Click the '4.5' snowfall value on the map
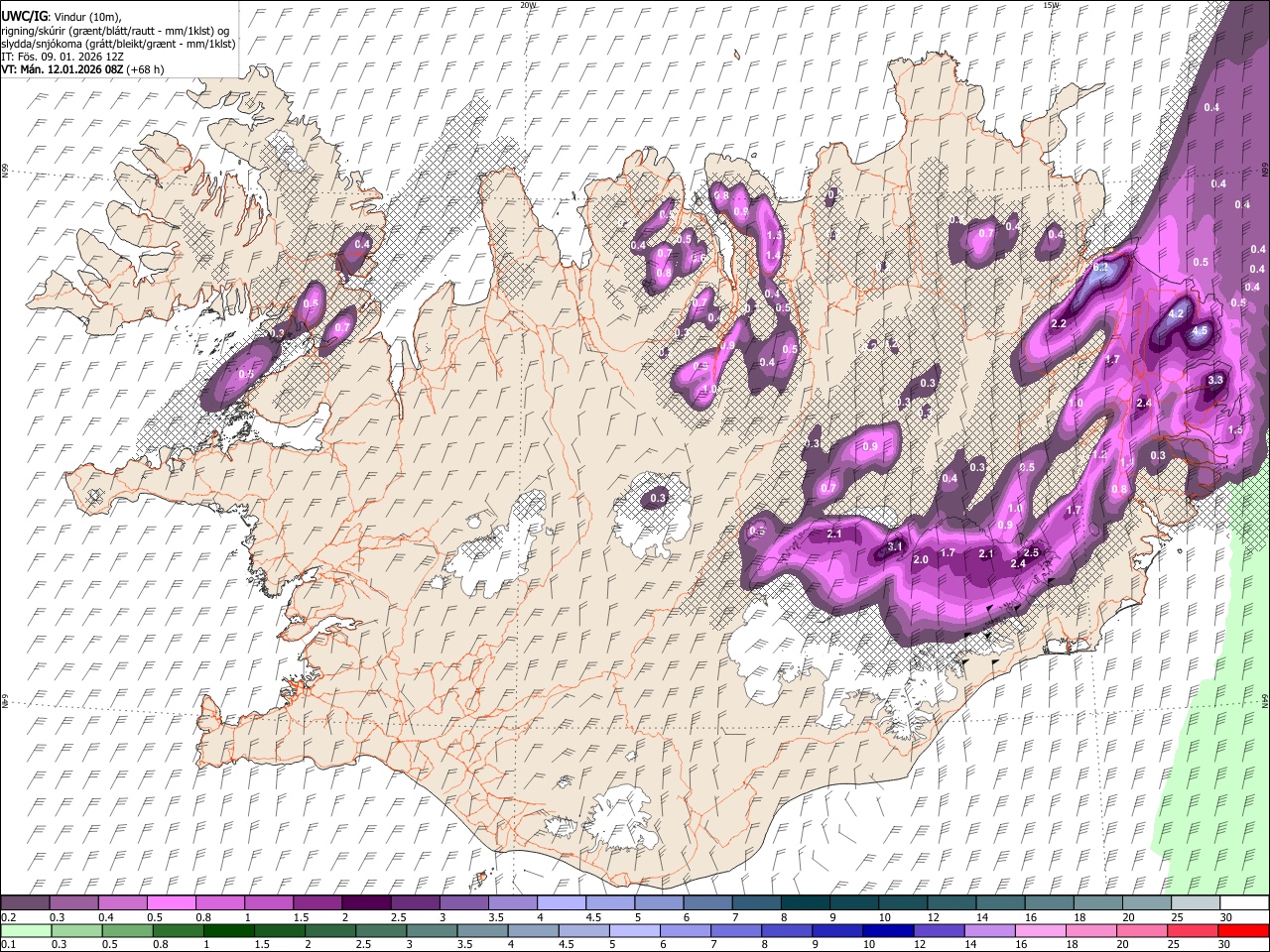Screen dimensions: 1270x952 point(1200,331)
